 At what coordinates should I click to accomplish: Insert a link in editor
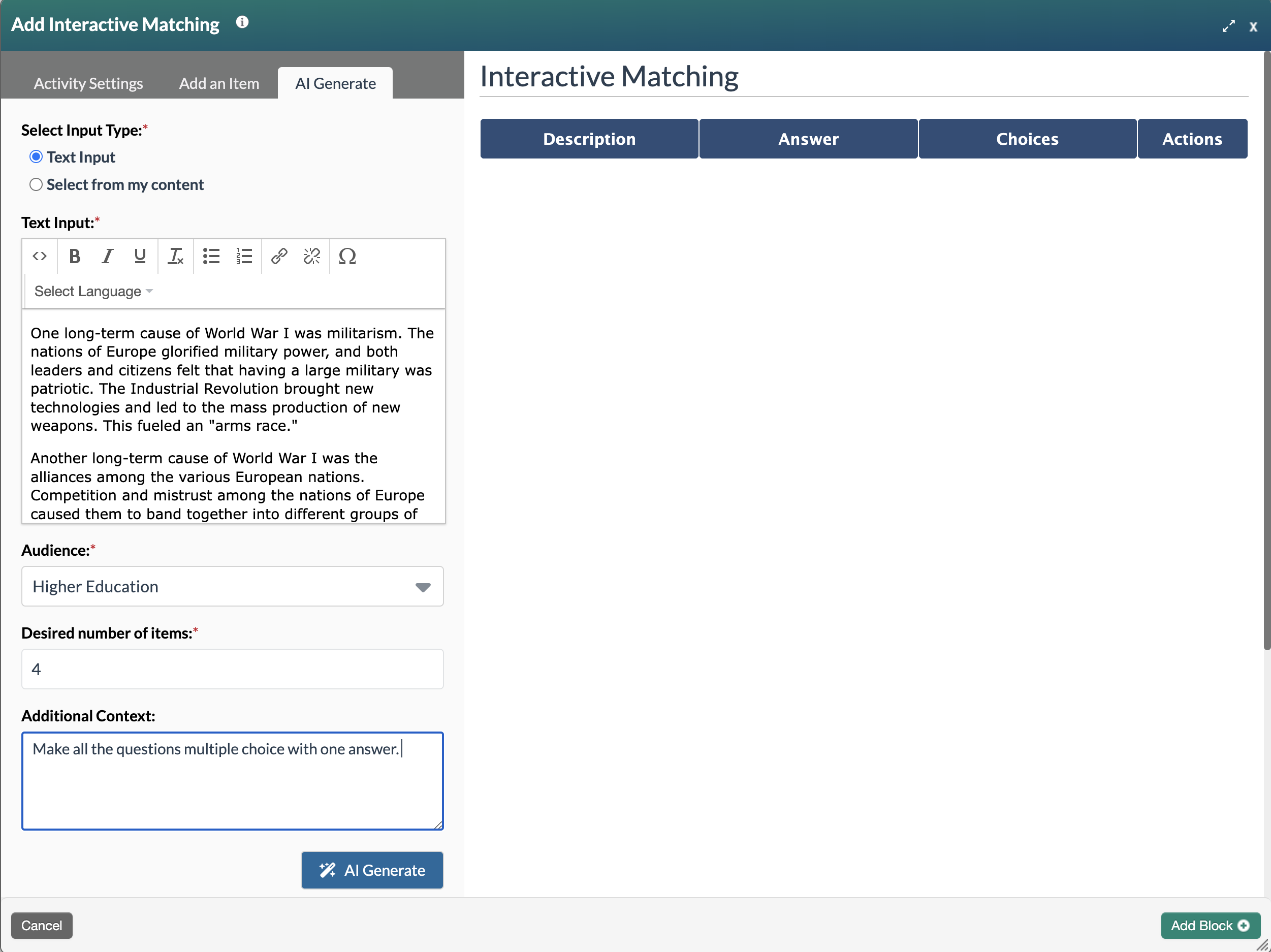(x=279, y=256)
